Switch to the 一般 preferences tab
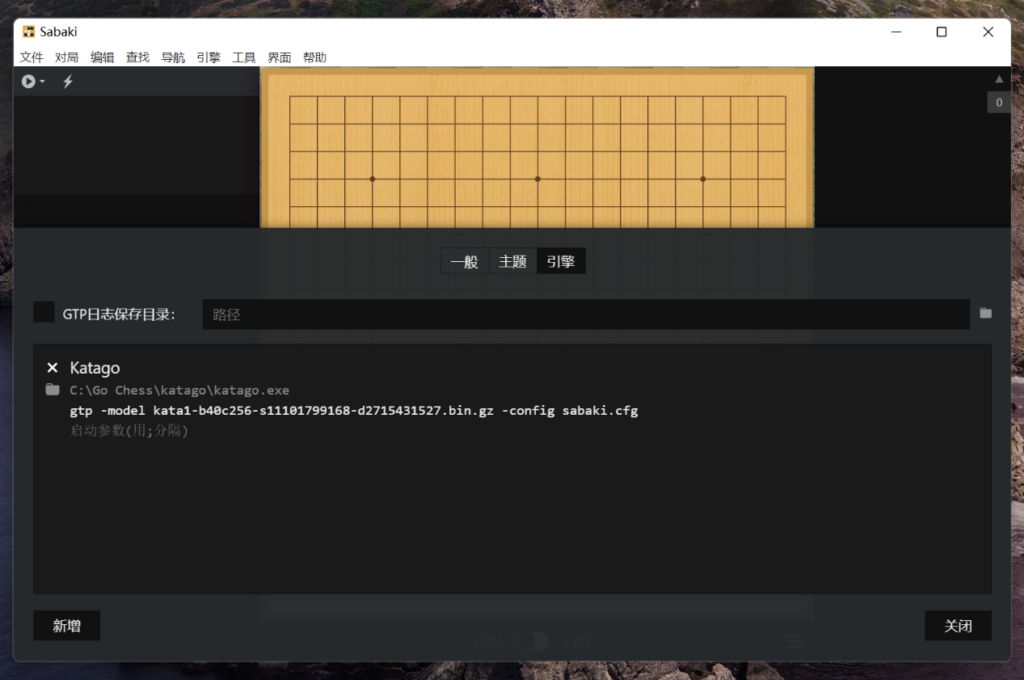 (464, 261)
